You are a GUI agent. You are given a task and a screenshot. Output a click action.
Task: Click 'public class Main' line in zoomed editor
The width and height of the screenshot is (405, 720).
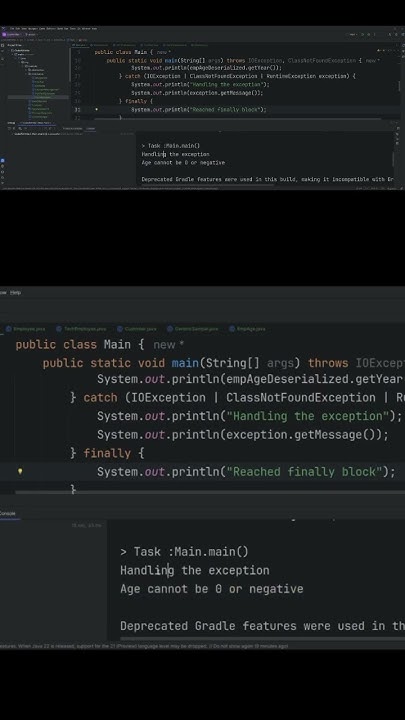coord(80,344)
